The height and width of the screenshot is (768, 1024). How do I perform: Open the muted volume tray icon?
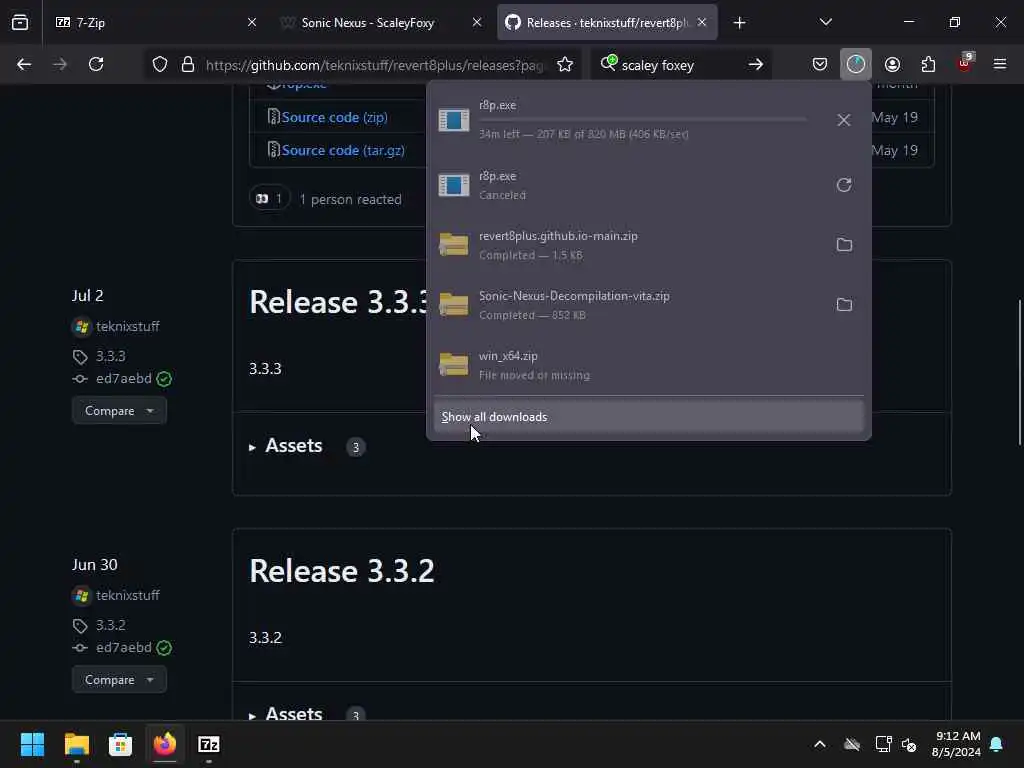(x=908, y=744)
